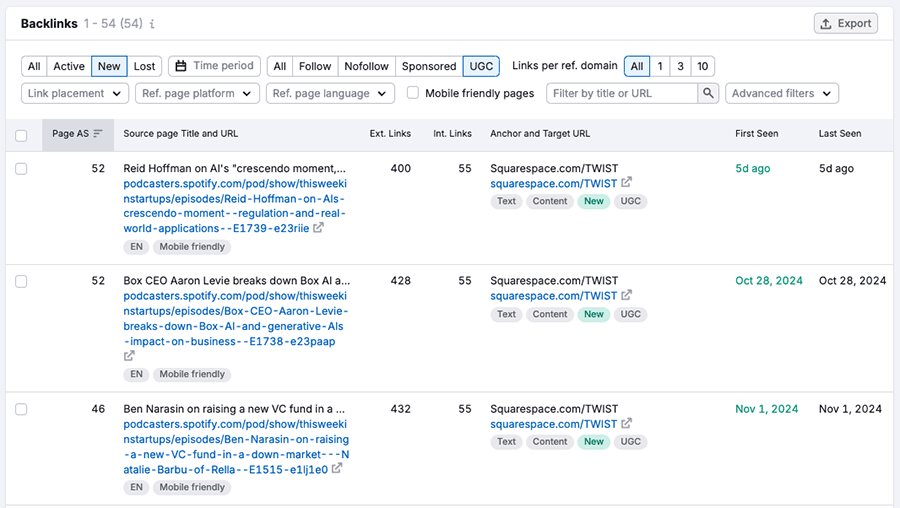The width and height of the screenshot is (900, 508).
Task: Select the All link attribute filter
Action: (x=280, y=66)
